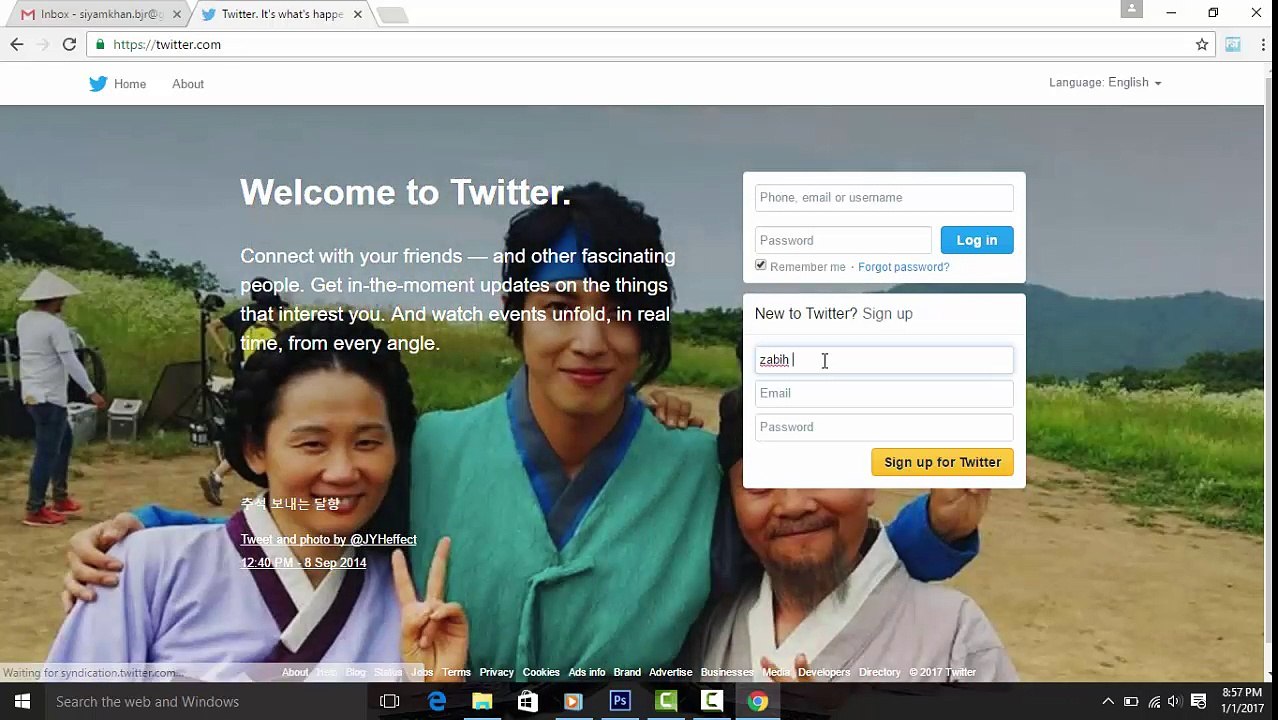Reload the Twitter page
The image size is (1278, 720).
tap(69, 44)
